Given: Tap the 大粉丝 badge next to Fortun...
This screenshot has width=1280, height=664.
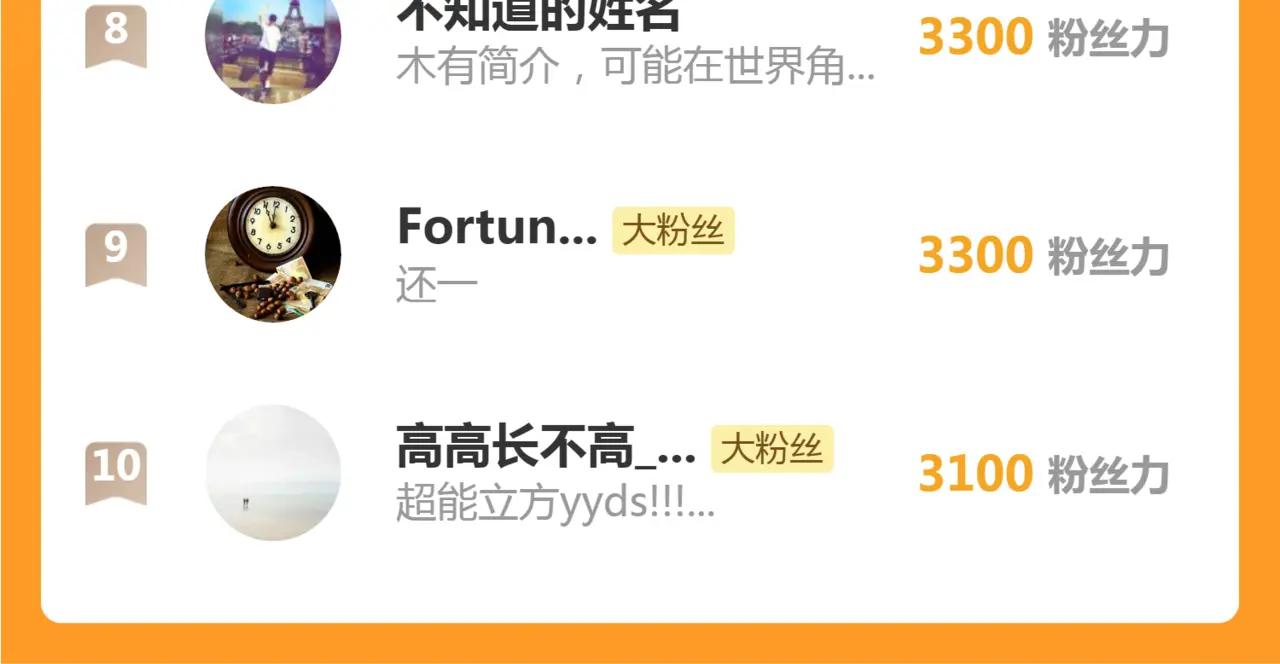Looking at the screenshot, I should (673, 231).
